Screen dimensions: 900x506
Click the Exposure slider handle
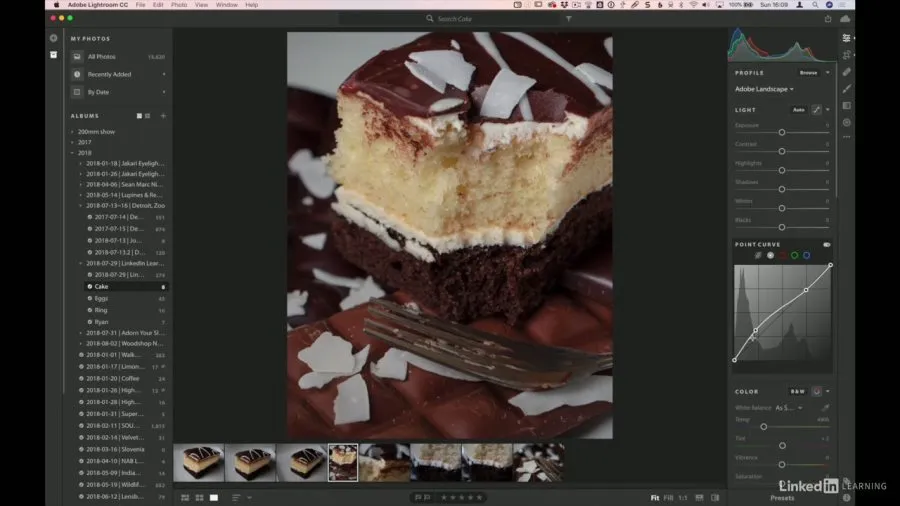pyautogui.click(x=781, y=132)
